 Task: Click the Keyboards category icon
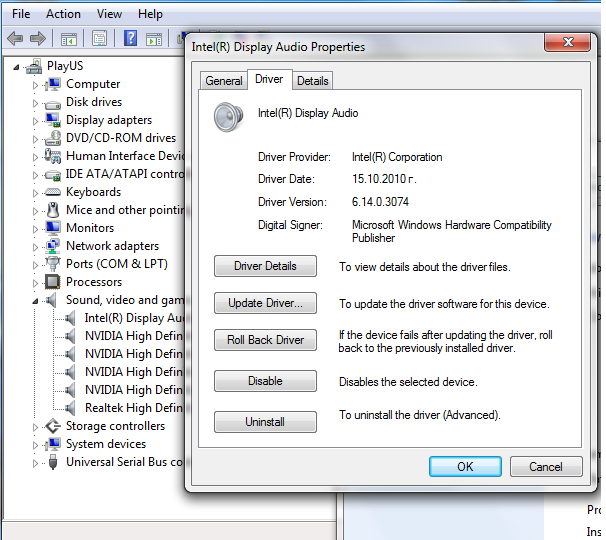[53, 192]
